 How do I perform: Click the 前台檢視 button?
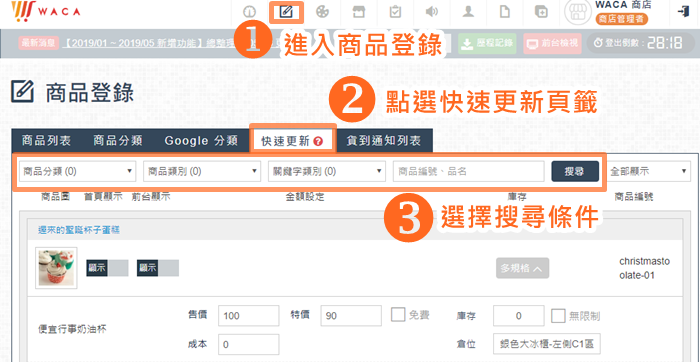553,43
